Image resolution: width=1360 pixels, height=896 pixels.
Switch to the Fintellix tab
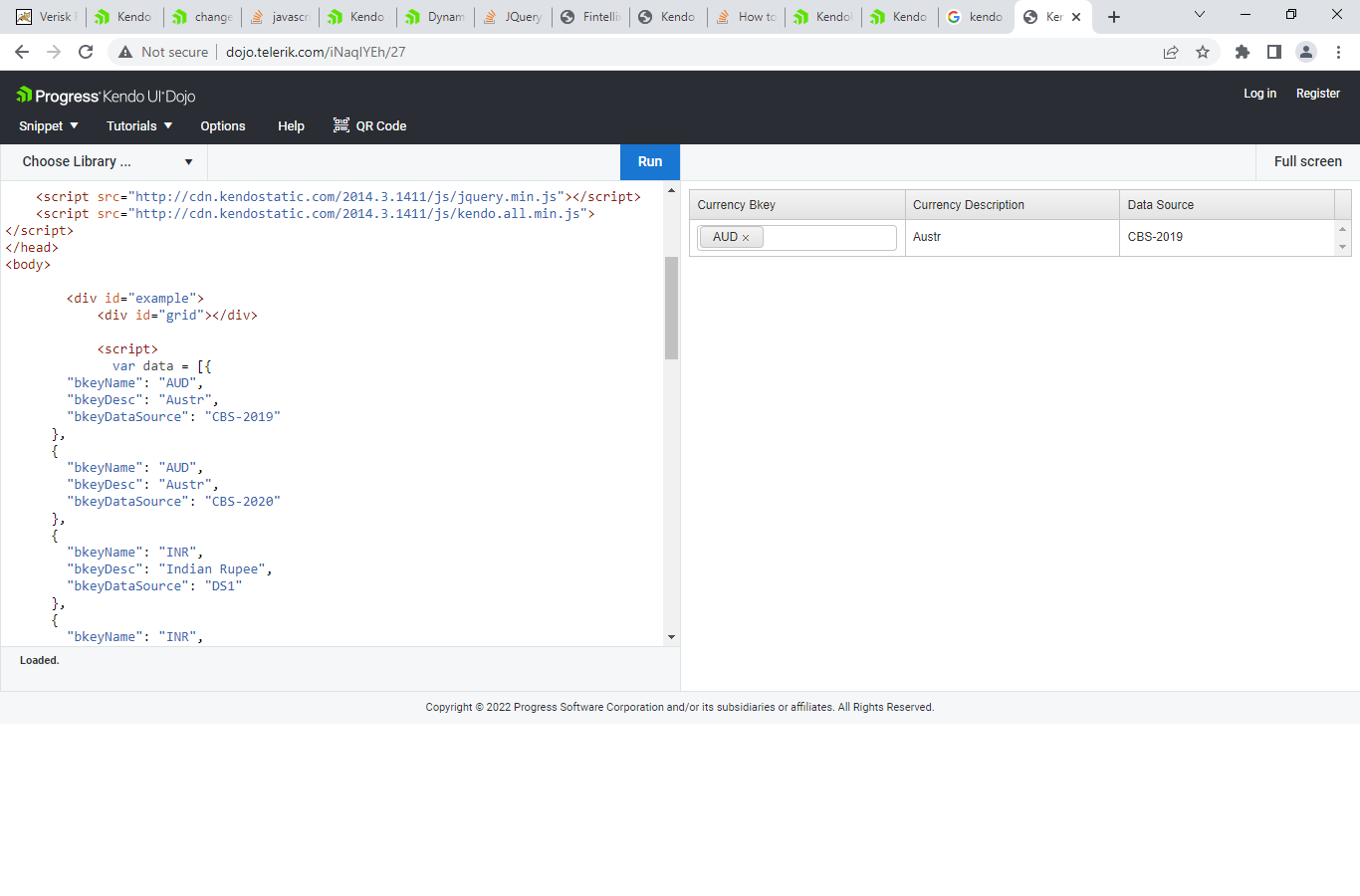coord(592,17)
